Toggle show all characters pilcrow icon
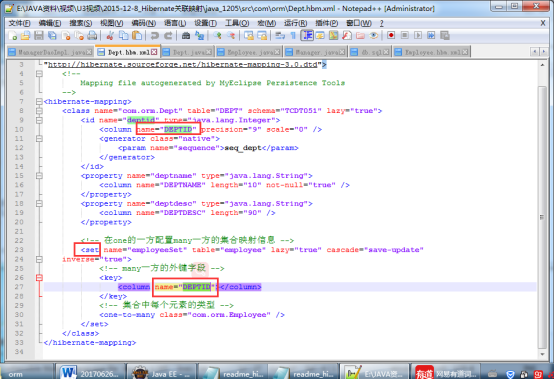This screenshot has height=380, width=554. [x=293, y=35]
